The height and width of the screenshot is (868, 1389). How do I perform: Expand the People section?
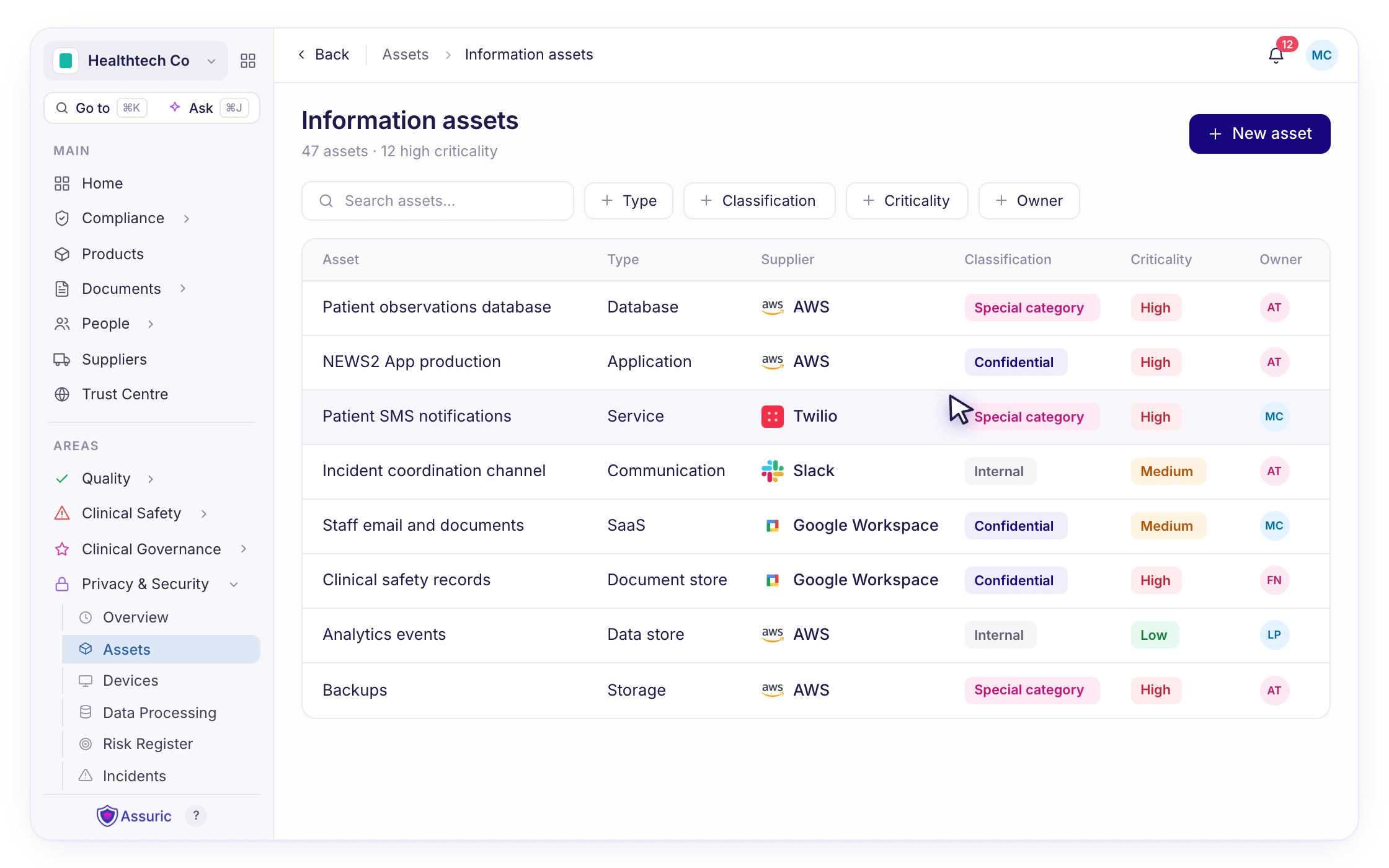(151, 324)
